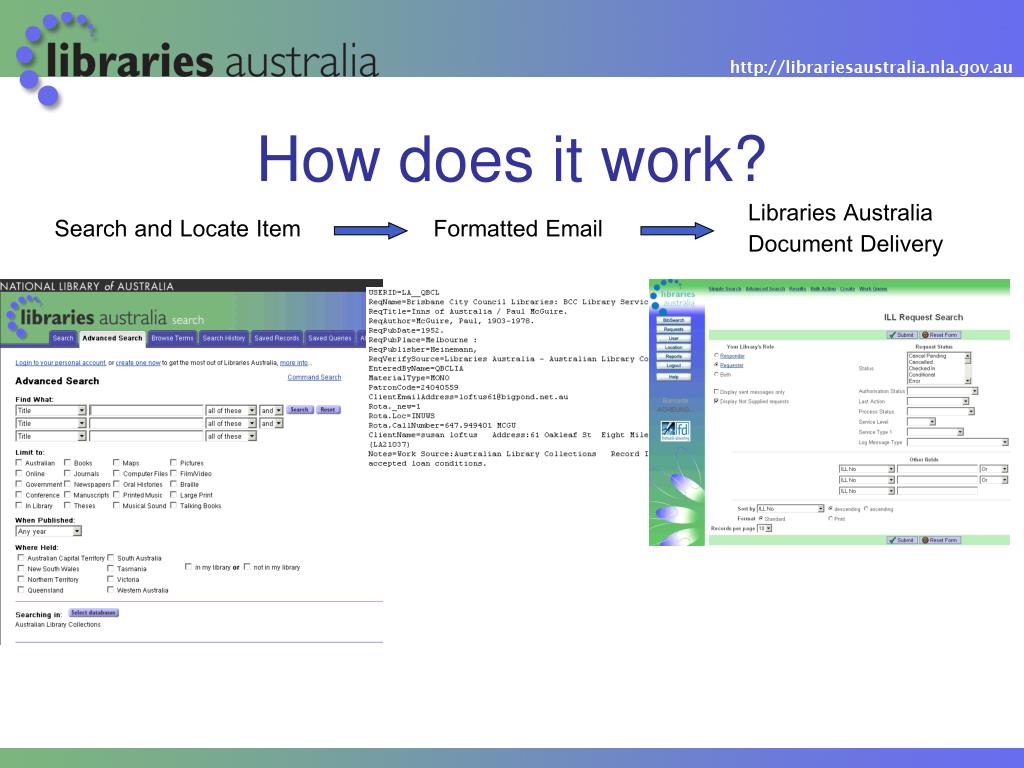
Task: Click the librariesaustralia.nla.gov.au URL
Action: [871, 67]
